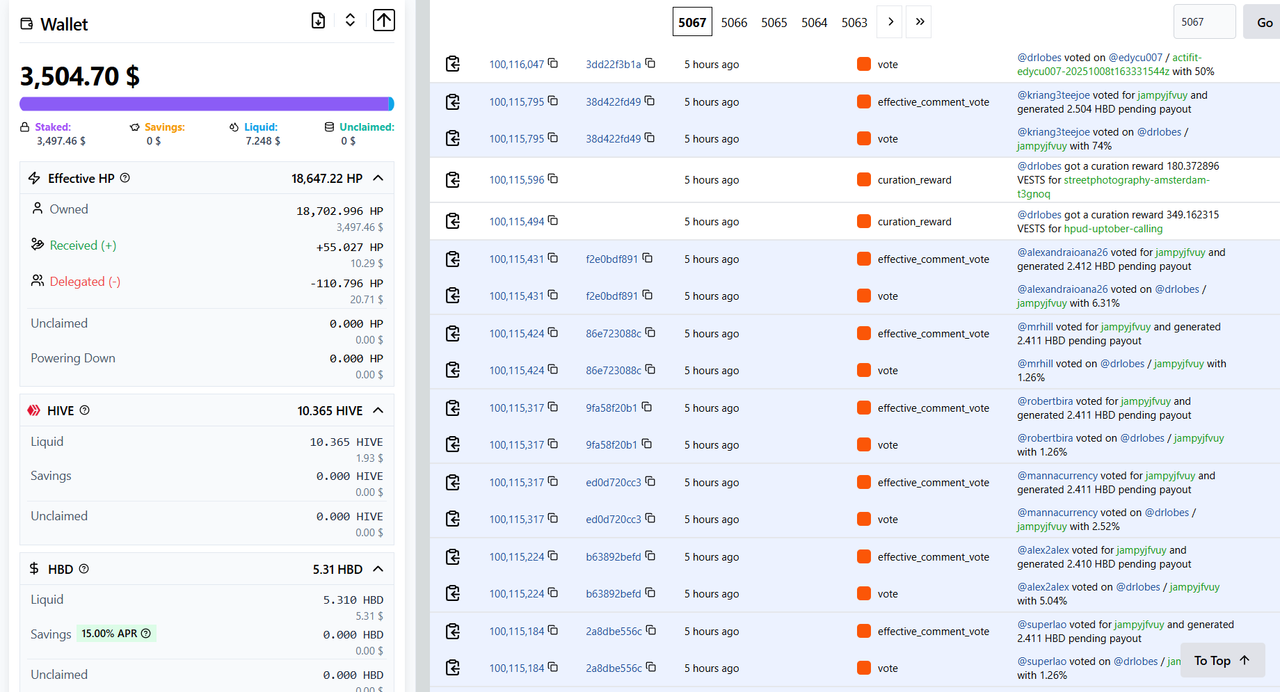Copy transaction ID 3dd22f3b1a with copy icon
Viewport: 1280px width, 692px height.
(650, 64)
